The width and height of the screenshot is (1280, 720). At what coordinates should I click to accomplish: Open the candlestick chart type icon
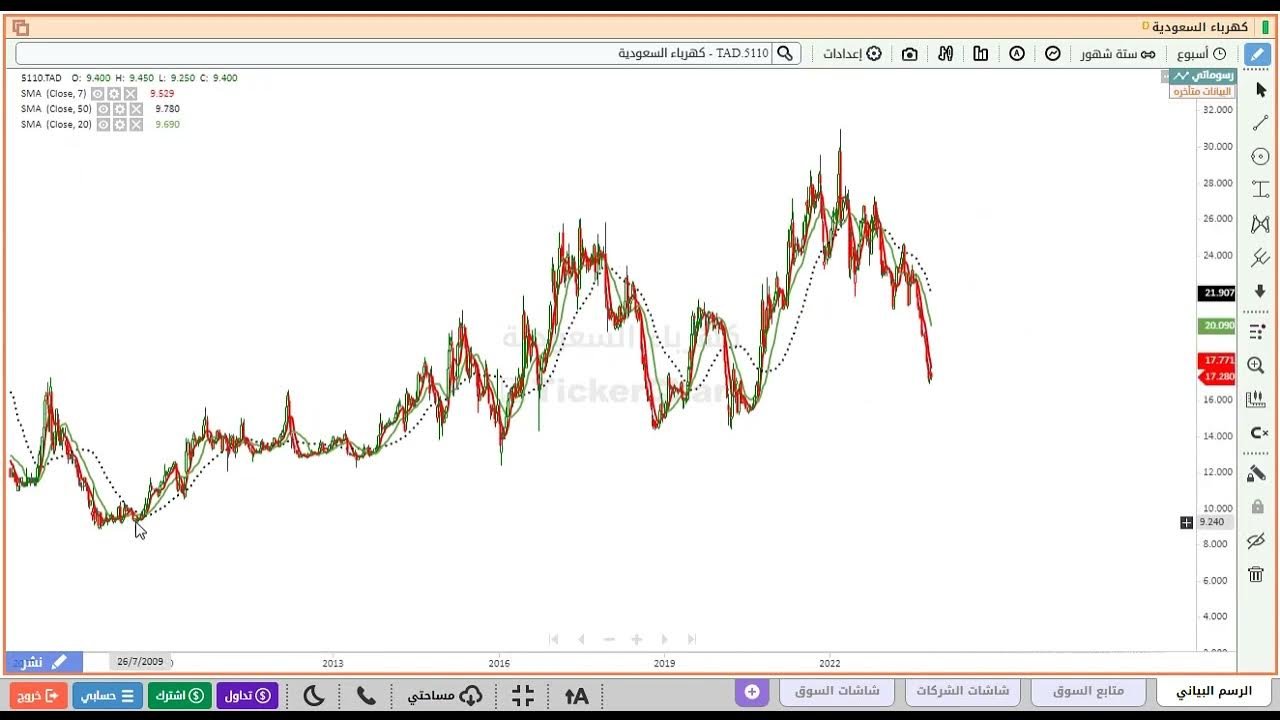coord(945,54)
